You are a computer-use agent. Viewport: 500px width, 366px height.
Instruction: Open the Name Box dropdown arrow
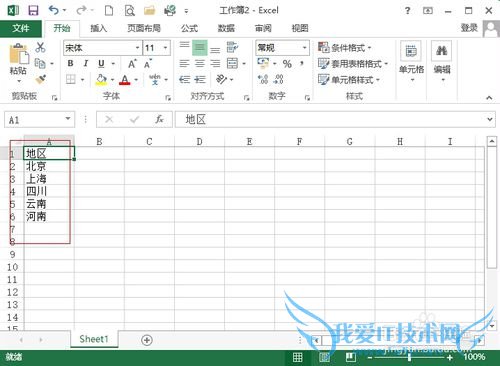click(68, 119)
